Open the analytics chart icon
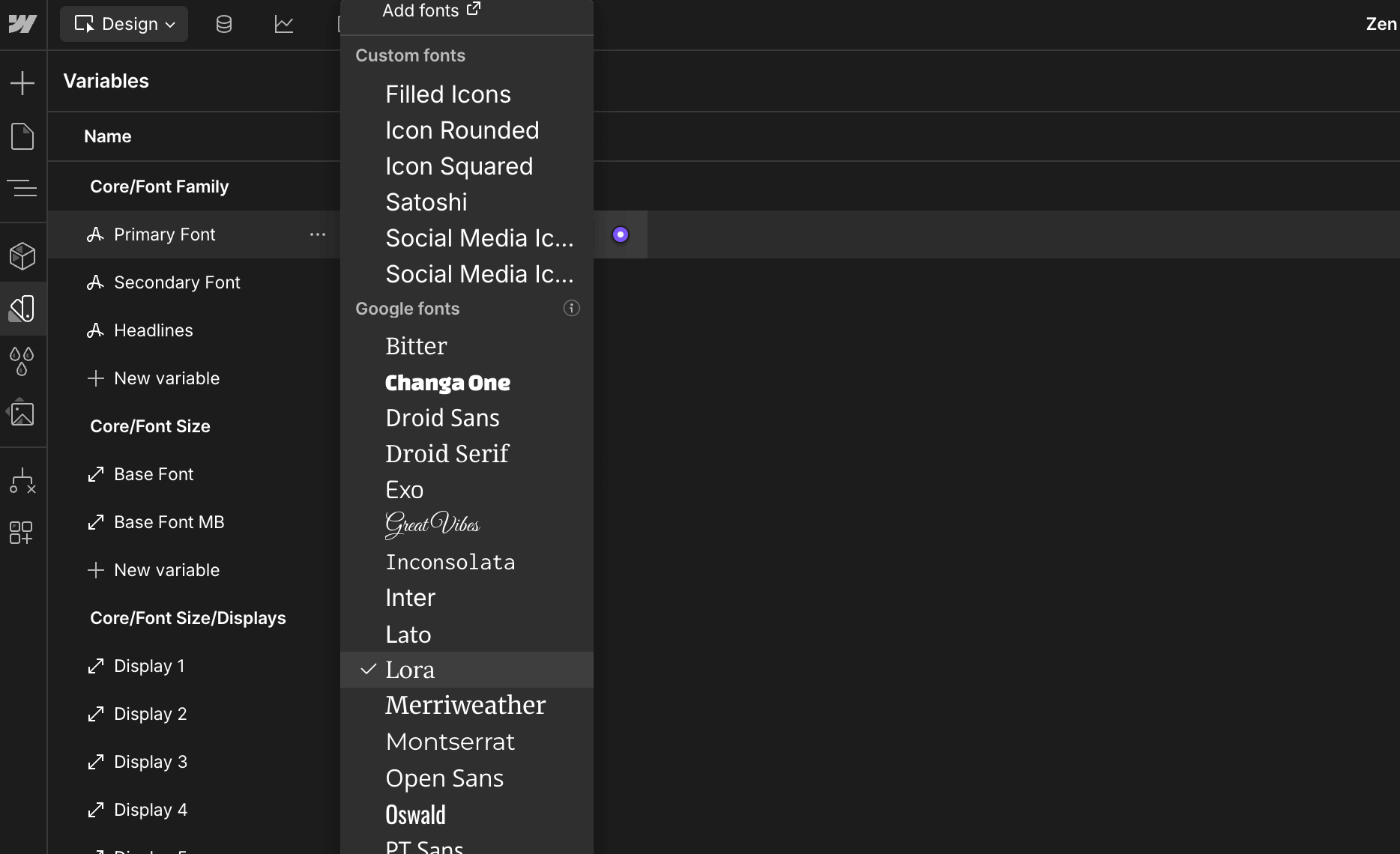 click(284, 24)
